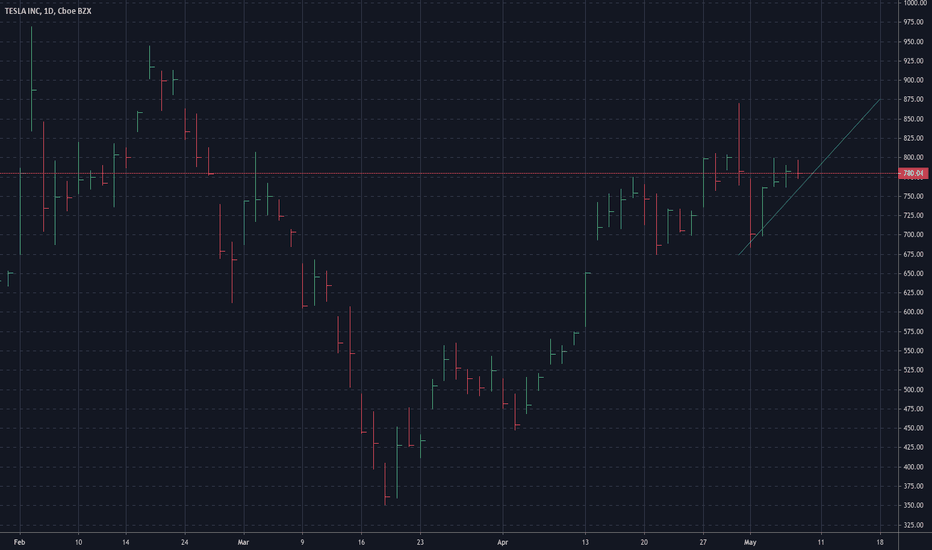This screenshot has width=932, height=550.
Task: Click the 14 date axis label
Action: pos(125,542)
